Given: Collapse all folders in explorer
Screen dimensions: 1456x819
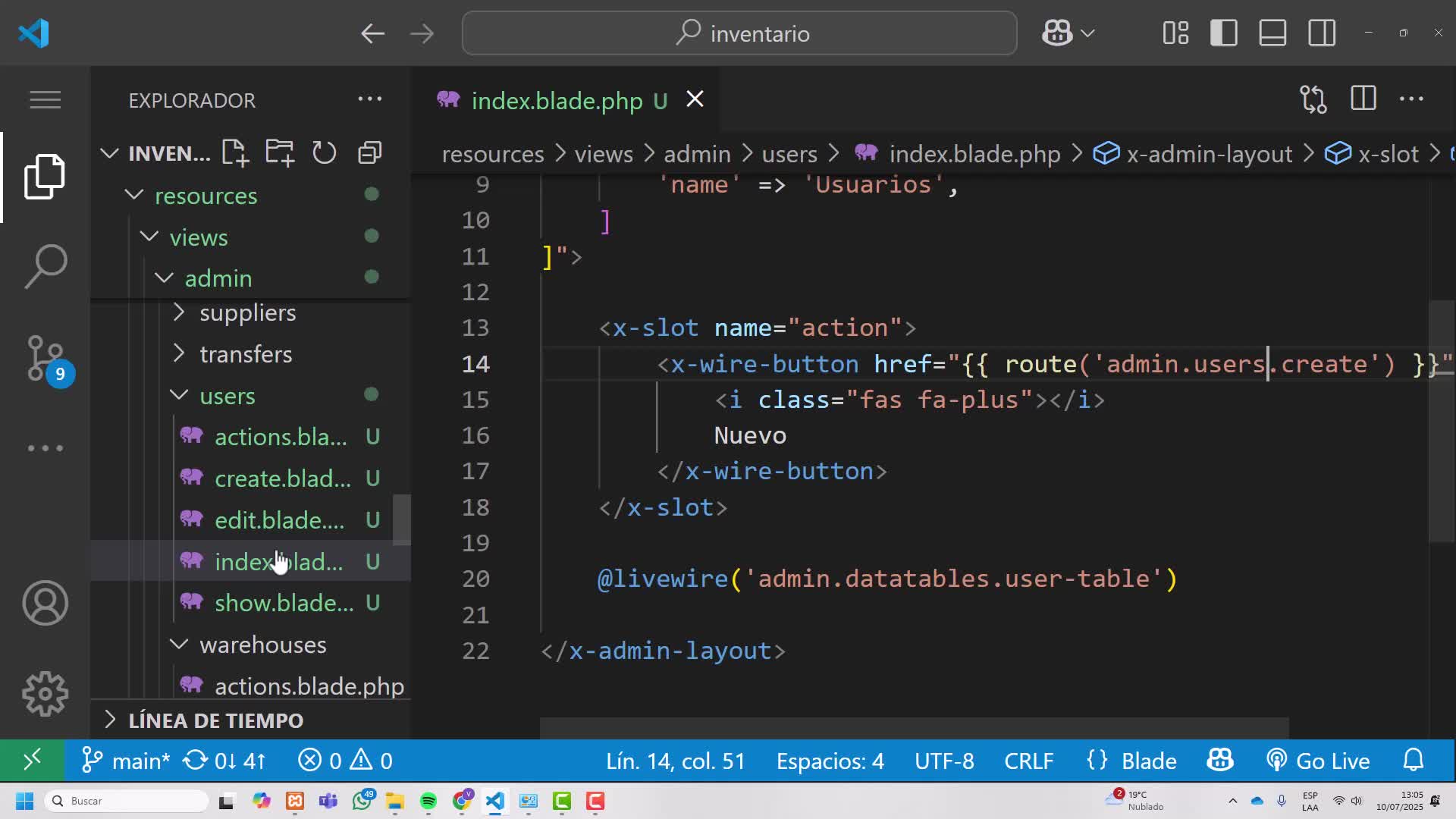Looking at the screenshot, I should (x=369, y=152).
